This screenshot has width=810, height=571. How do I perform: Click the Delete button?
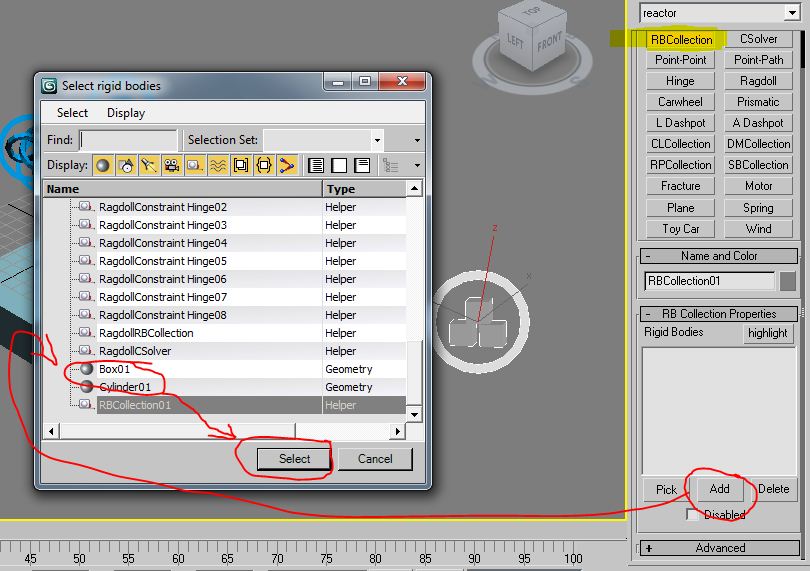click(x=773, y=489)
